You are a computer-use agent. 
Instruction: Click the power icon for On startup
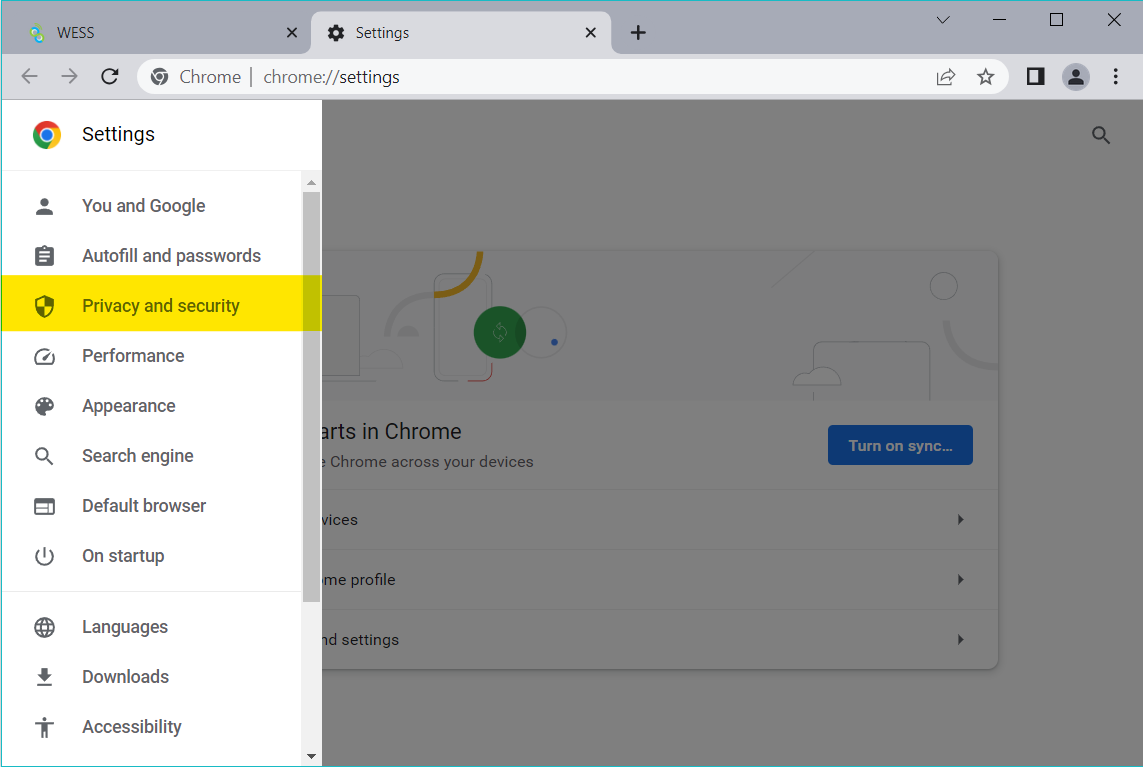click(44, 556)
